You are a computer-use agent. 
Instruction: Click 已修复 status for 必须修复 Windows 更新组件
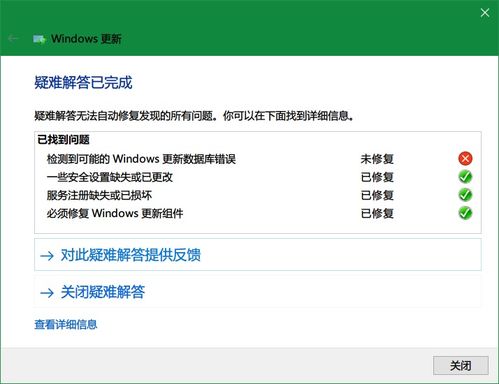(x=377, y=213)
